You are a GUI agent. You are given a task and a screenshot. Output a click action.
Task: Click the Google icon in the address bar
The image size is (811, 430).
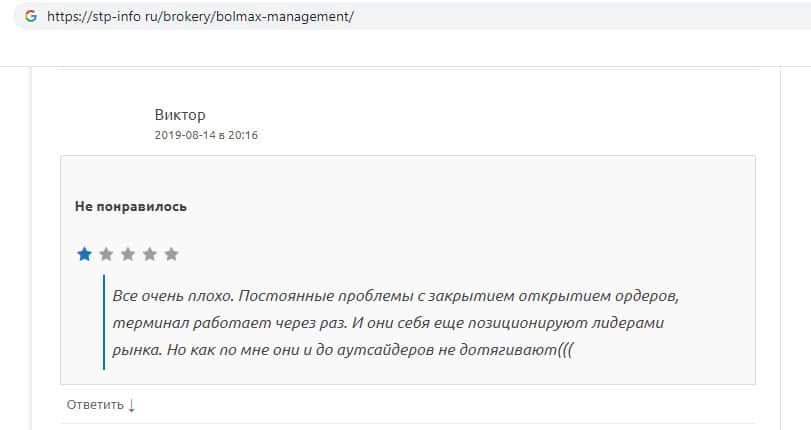click(x=30, y=18)
